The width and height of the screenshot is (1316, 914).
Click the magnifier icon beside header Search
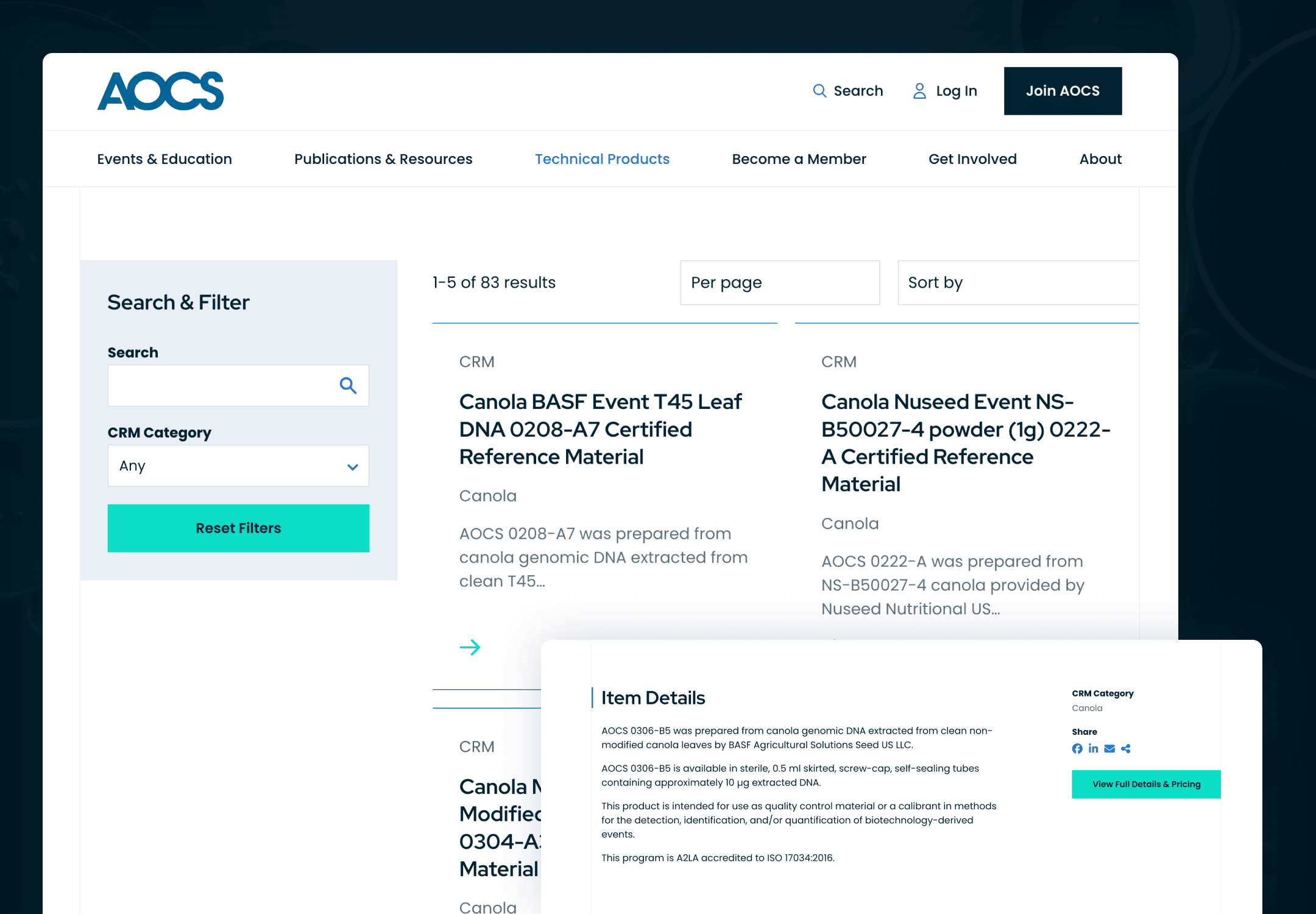819,91
